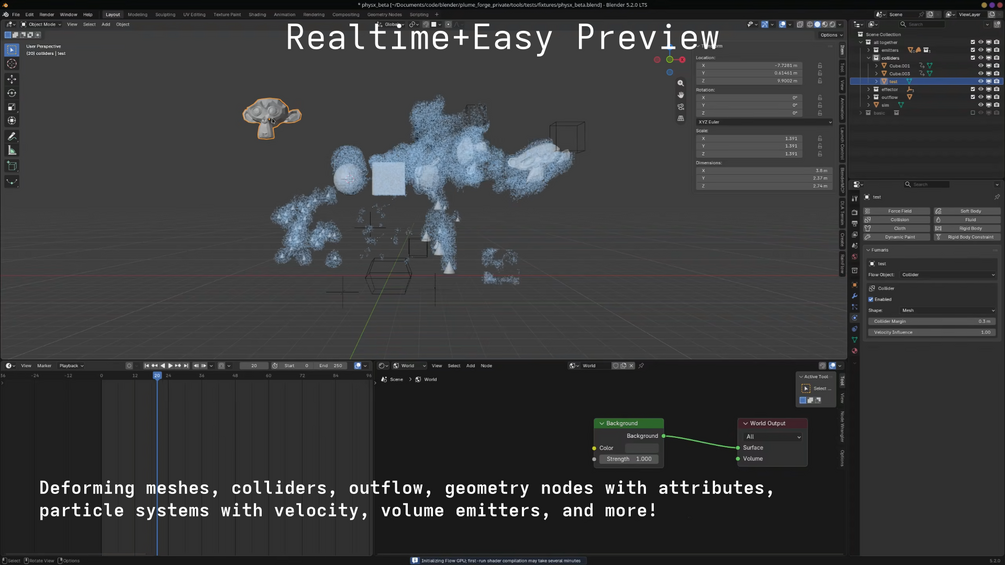Select the Select Box tool
This screenshot has width=1005, height=565.
[12, 49]
